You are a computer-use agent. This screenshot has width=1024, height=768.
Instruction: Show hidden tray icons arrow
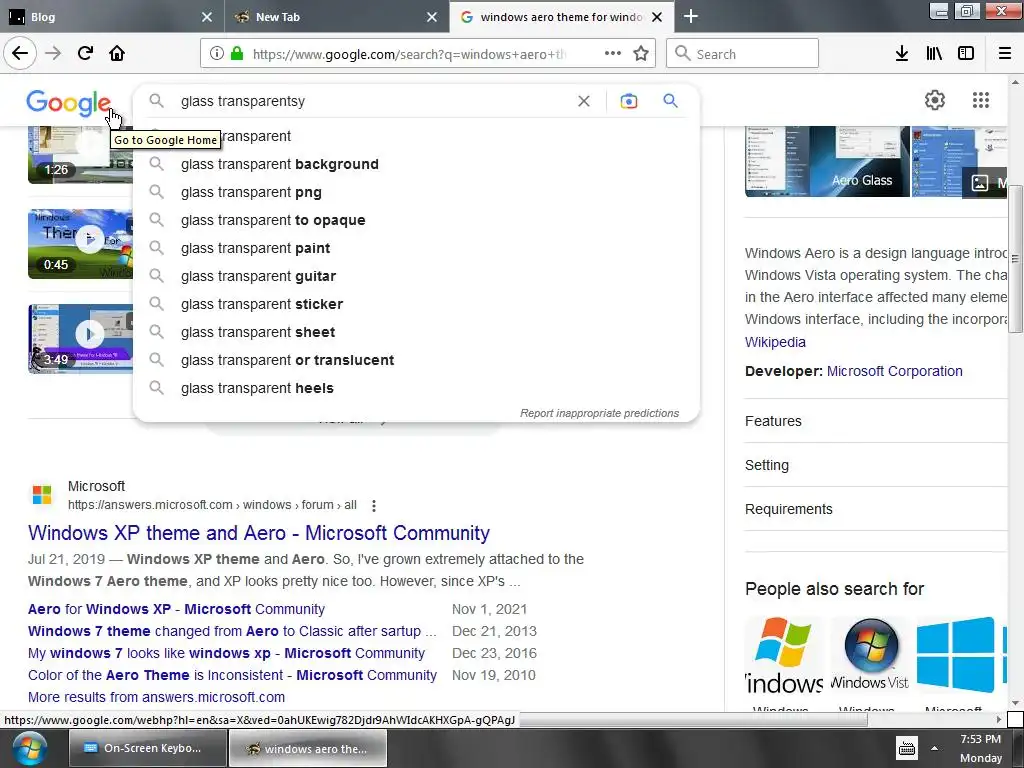pos(935,749)
